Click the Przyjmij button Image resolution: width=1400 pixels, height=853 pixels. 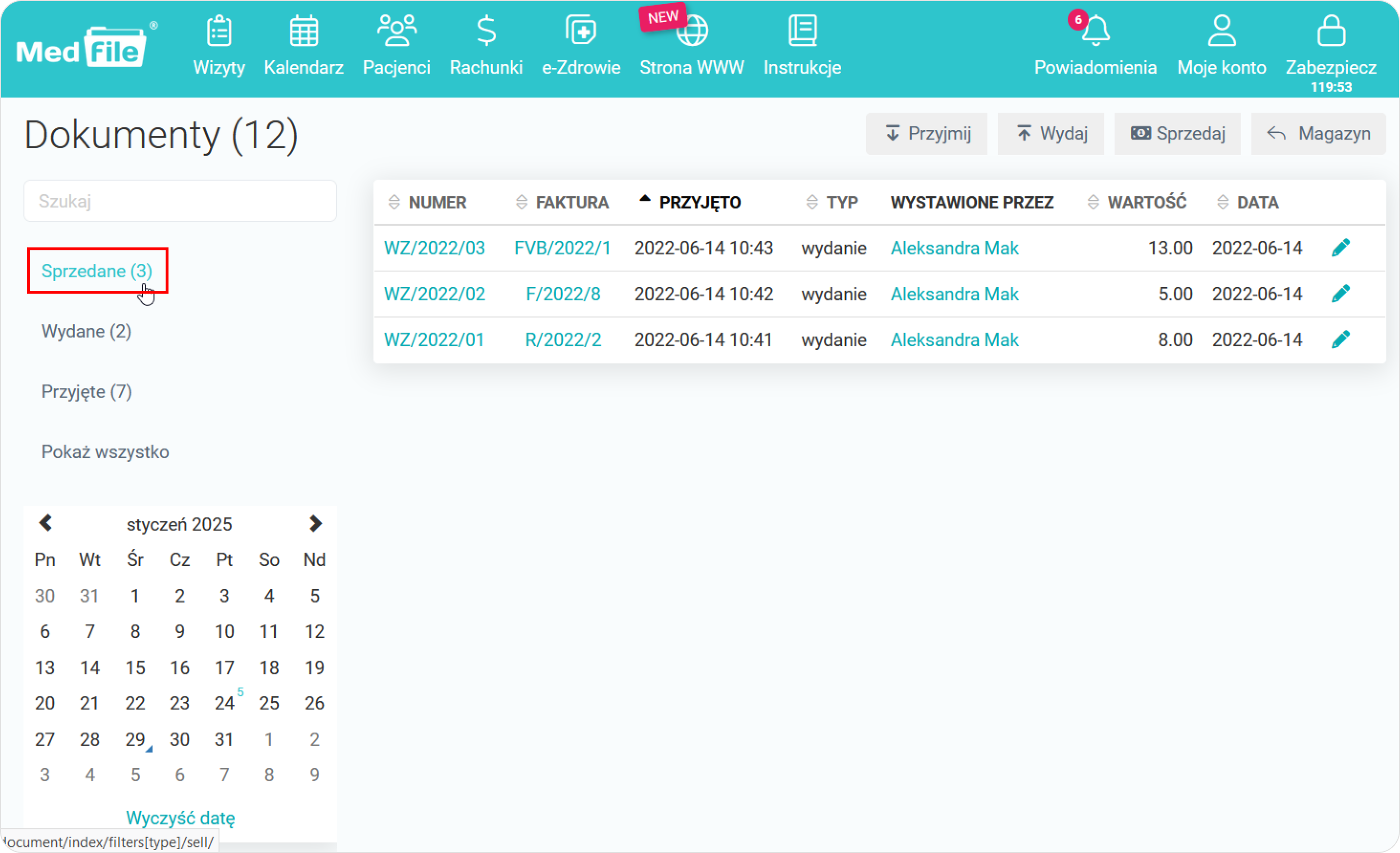pyautogui.click(x=927, y=133)
